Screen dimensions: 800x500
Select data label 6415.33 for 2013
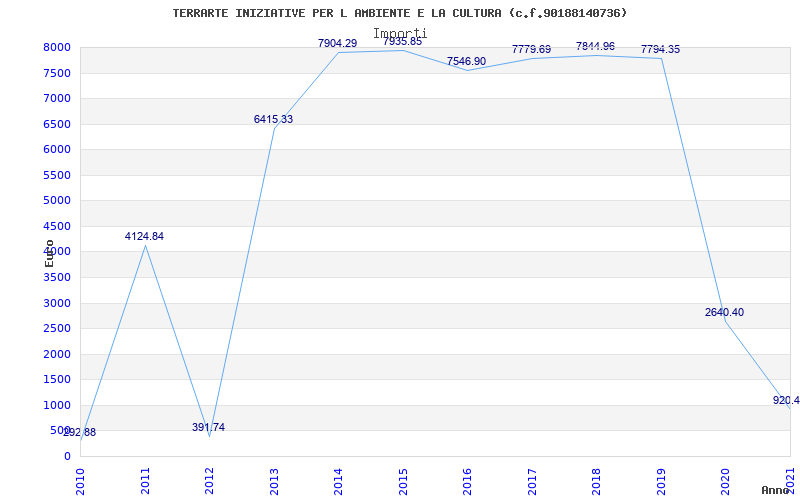(273, 119)
